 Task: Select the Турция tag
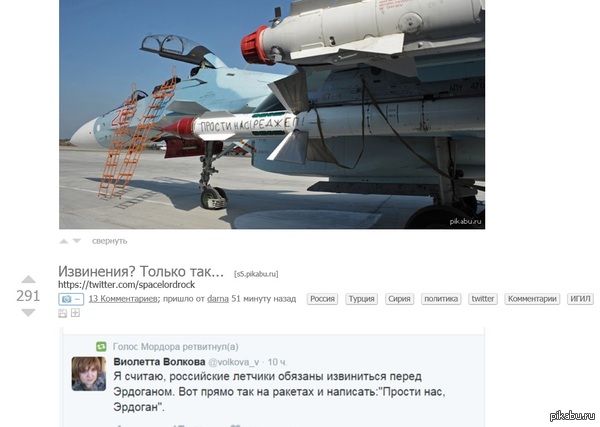coord(362,299)
